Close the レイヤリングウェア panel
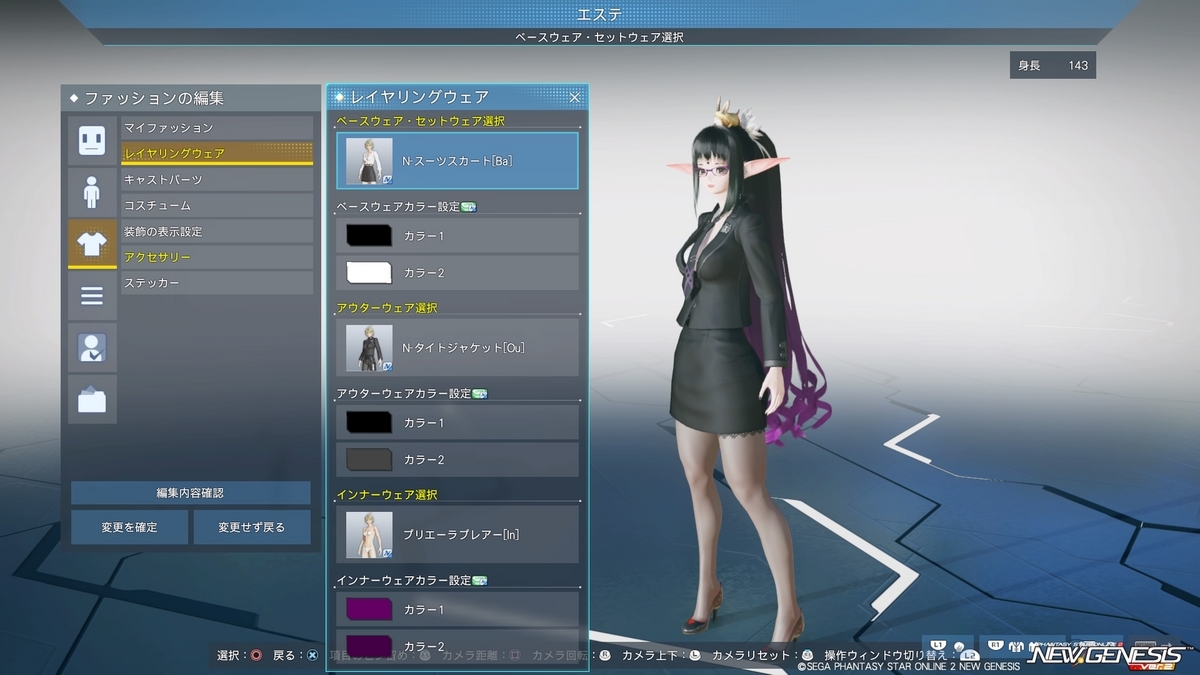 [575, 97]
